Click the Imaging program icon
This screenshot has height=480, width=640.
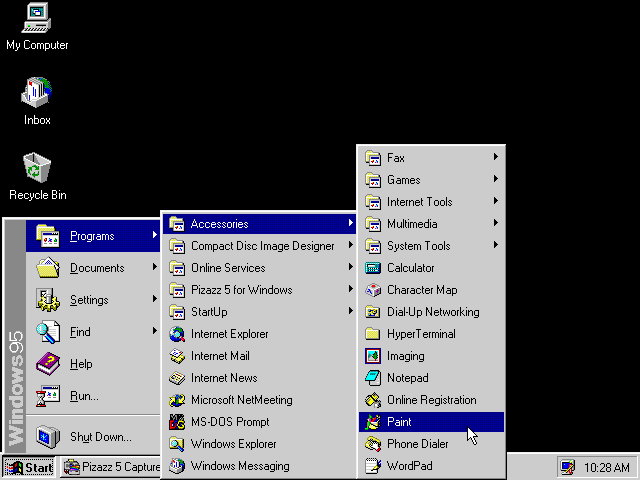(x=373, y=356)
